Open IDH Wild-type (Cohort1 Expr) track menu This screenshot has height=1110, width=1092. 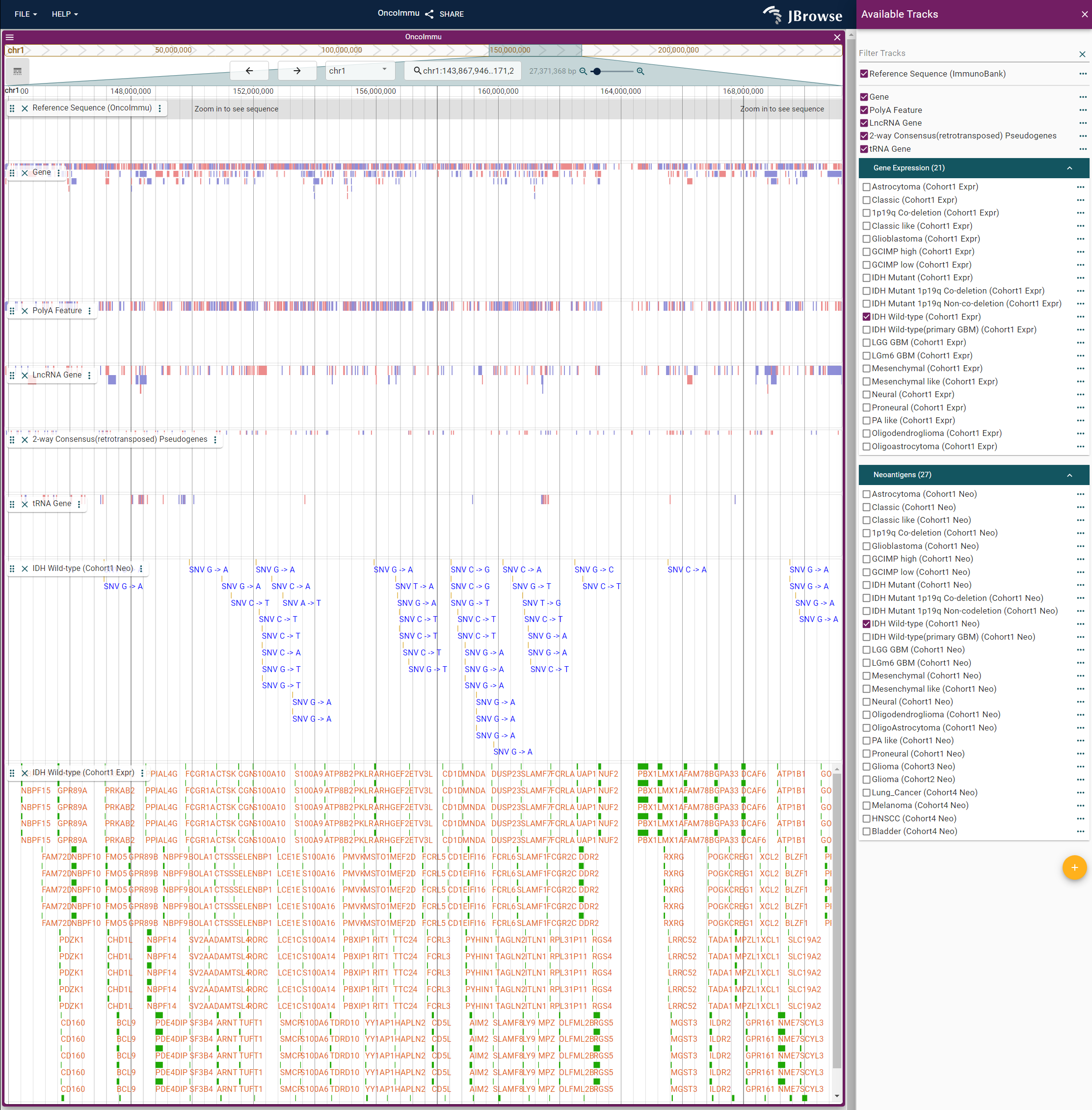click(142, 773)
